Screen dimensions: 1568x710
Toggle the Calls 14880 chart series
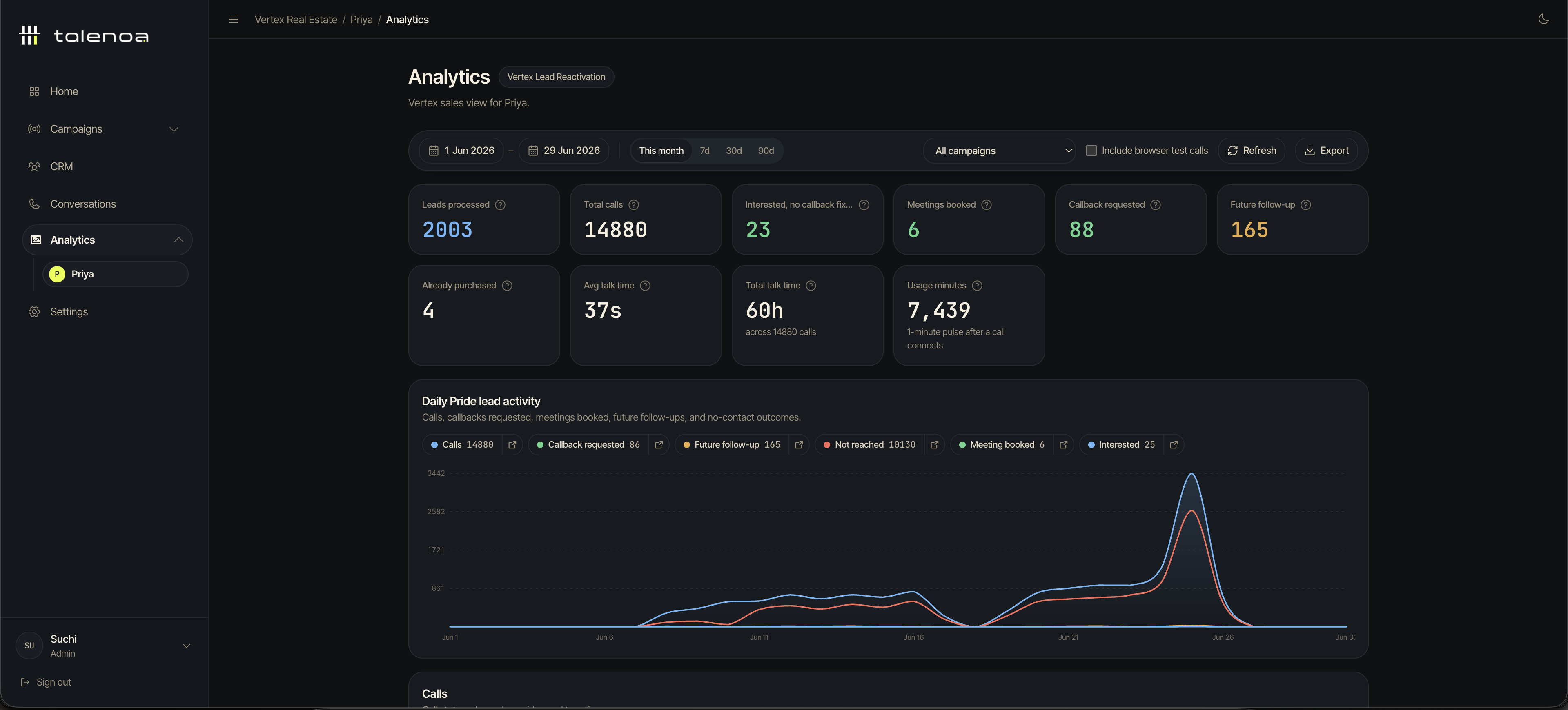[462, 445]
